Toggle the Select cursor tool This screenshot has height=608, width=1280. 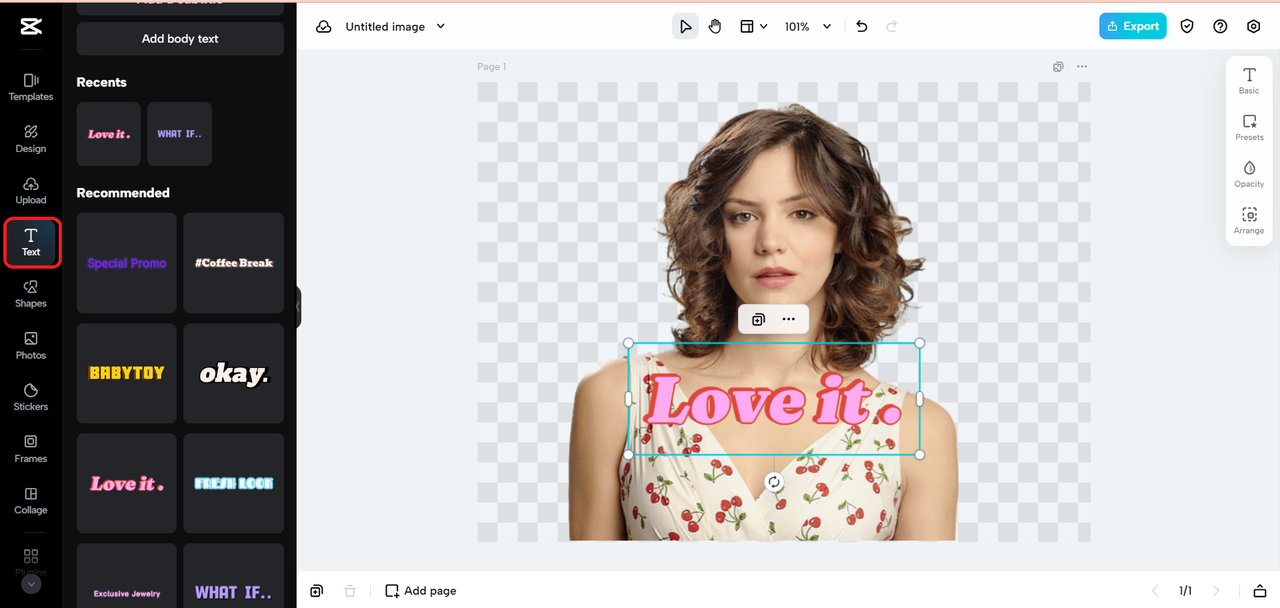685,26
